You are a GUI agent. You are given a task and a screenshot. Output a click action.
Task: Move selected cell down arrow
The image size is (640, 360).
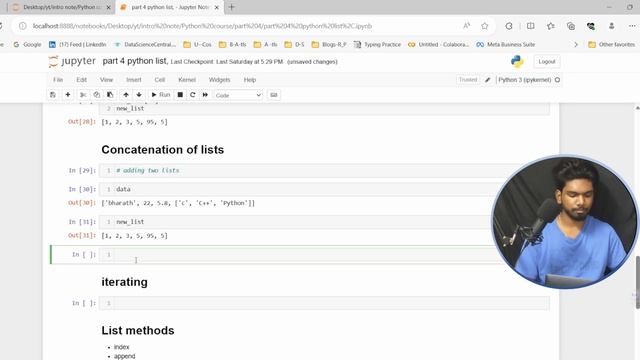coord(139,95)
